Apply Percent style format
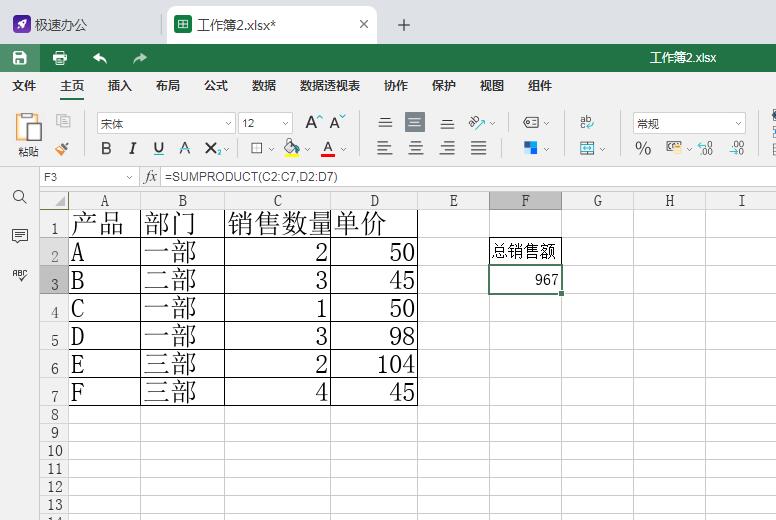 643,148
